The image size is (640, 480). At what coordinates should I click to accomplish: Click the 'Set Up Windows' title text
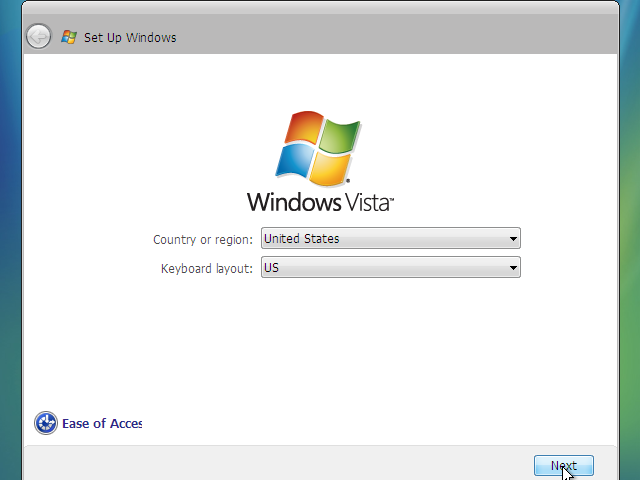coord(130,38)
